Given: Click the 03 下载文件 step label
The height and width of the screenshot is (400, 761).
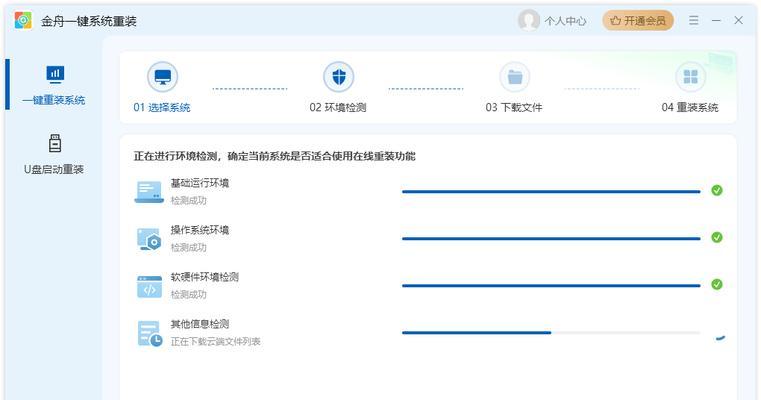Looking at the screenshot, I should click(514, 107).
